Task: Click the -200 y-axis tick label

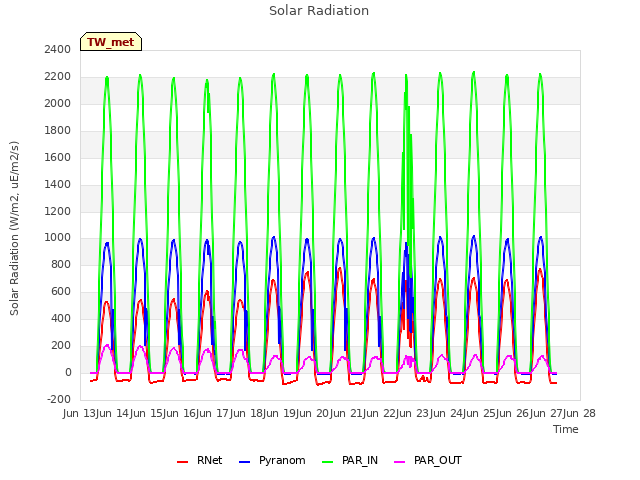Action: 59,400
